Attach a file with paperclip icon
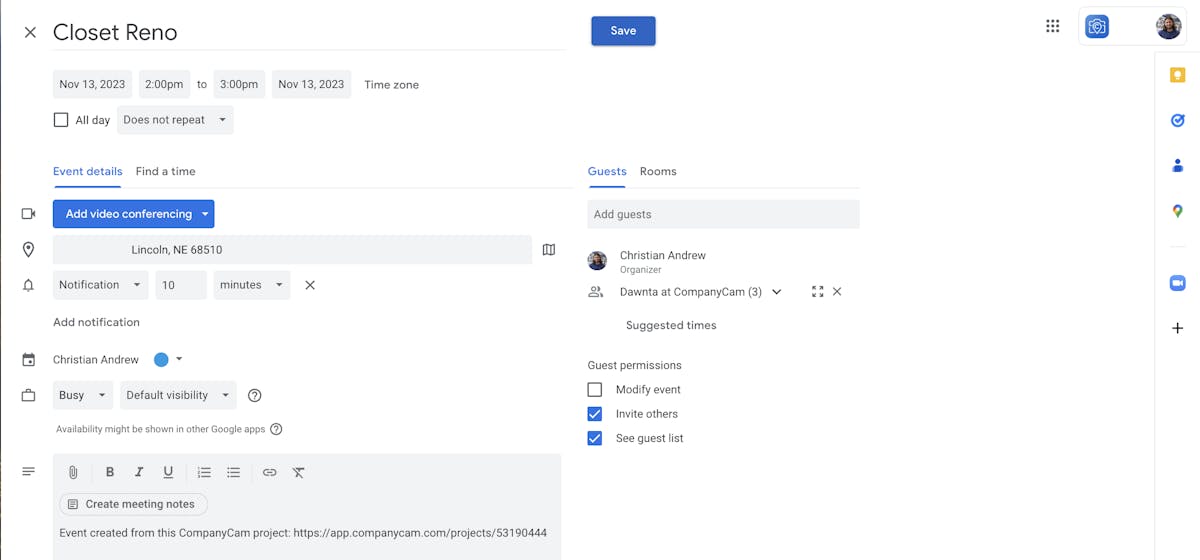1200x560 pixels. pos(73,472)
